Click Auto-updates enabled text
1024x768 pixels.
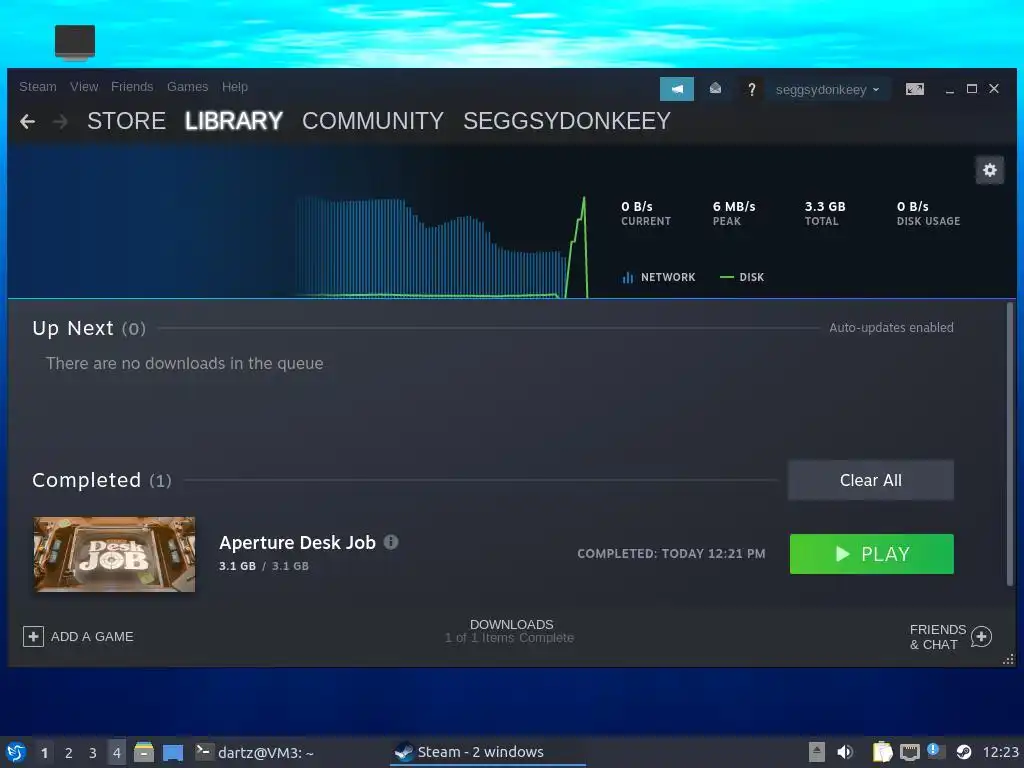891,328
